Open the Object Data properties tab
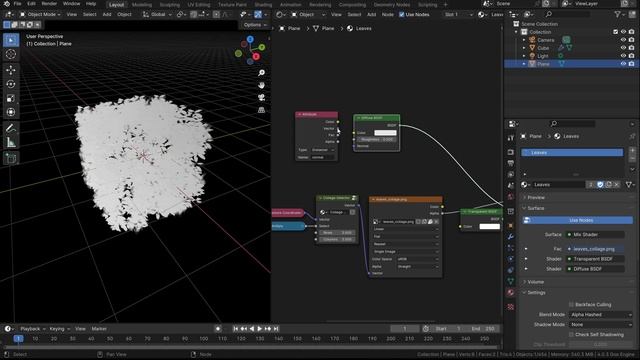 click(x=511, y=281)
